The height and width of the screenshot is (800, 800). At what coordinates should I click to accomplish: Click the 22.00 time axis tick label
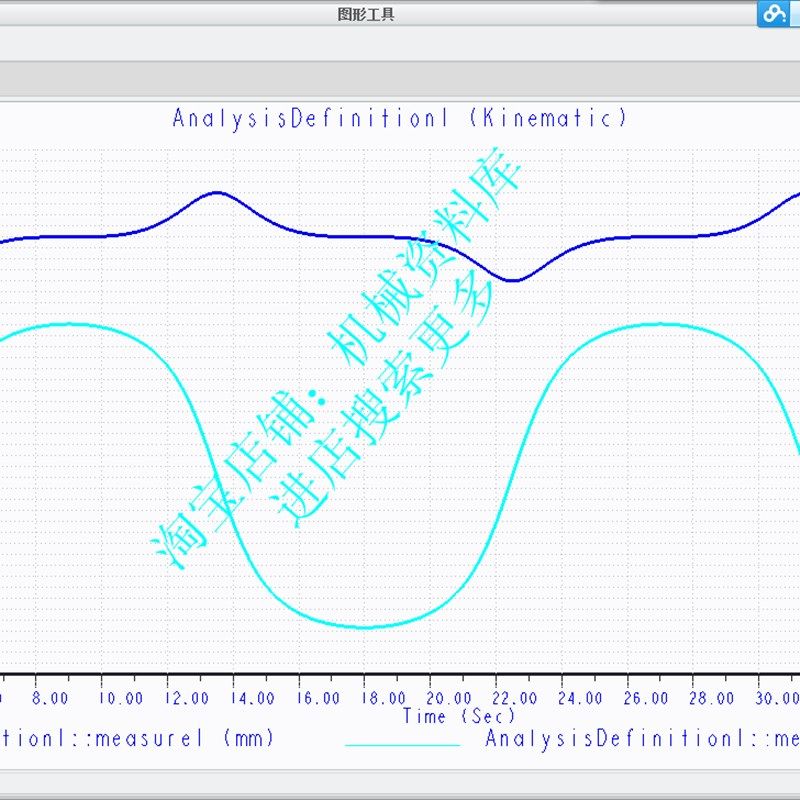click(x=515, y=698)
